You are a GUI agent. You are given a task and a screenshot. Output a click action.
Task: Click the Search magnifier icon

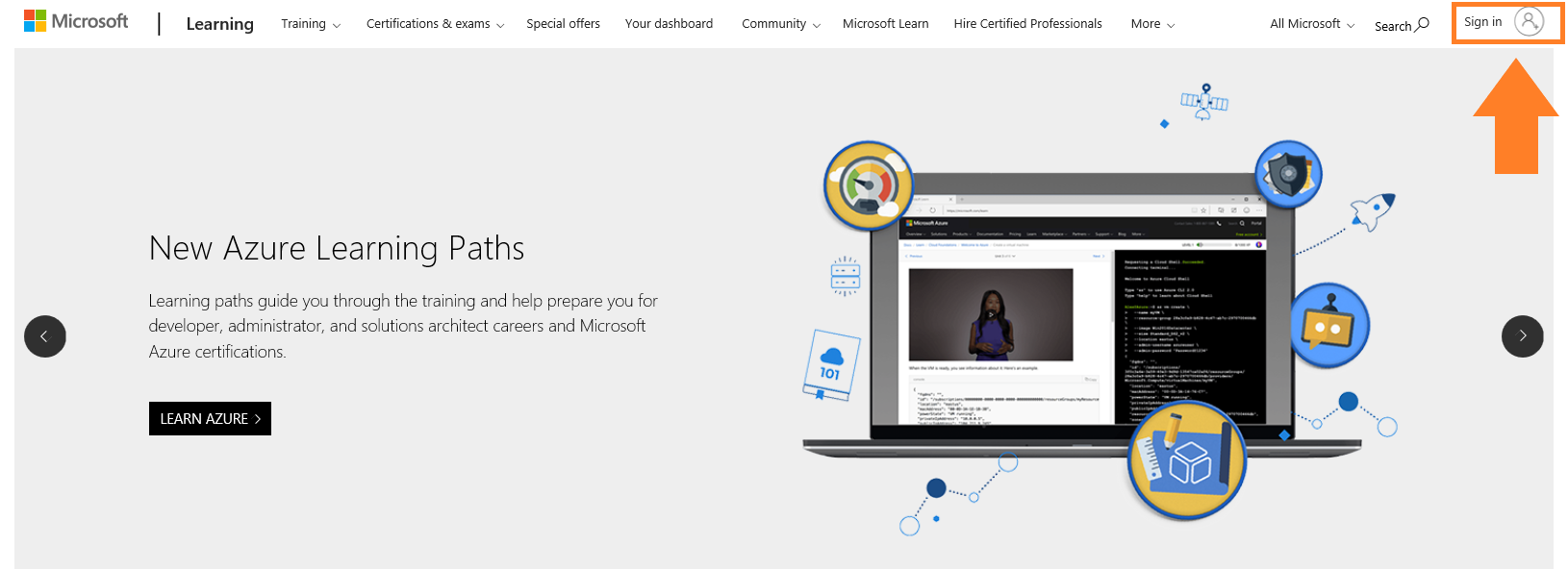click(1423, 24)
